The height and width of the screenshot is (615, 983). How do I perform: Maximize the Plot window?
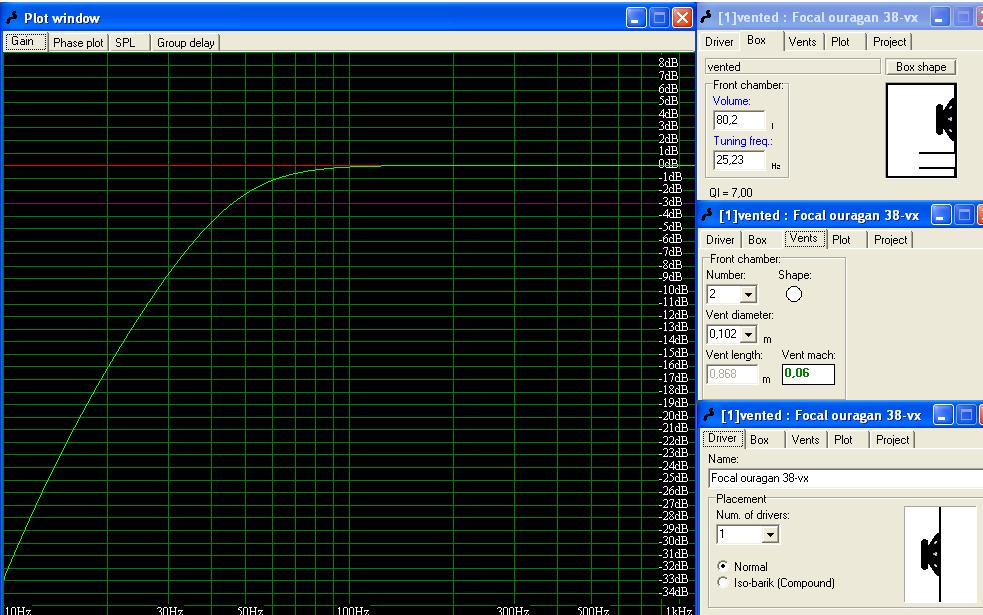tap(659, 18)
